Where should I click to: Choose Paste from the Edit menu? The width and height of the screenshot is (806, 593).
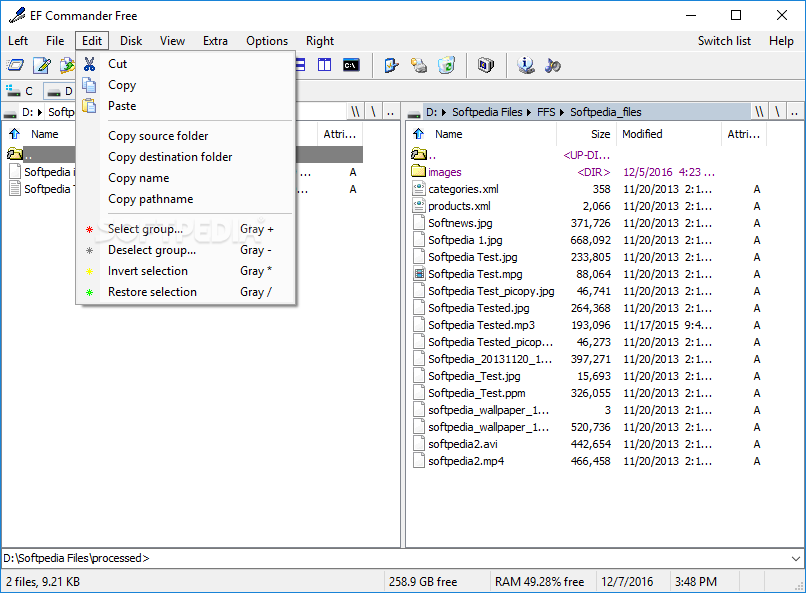click(x=186, y=106)
